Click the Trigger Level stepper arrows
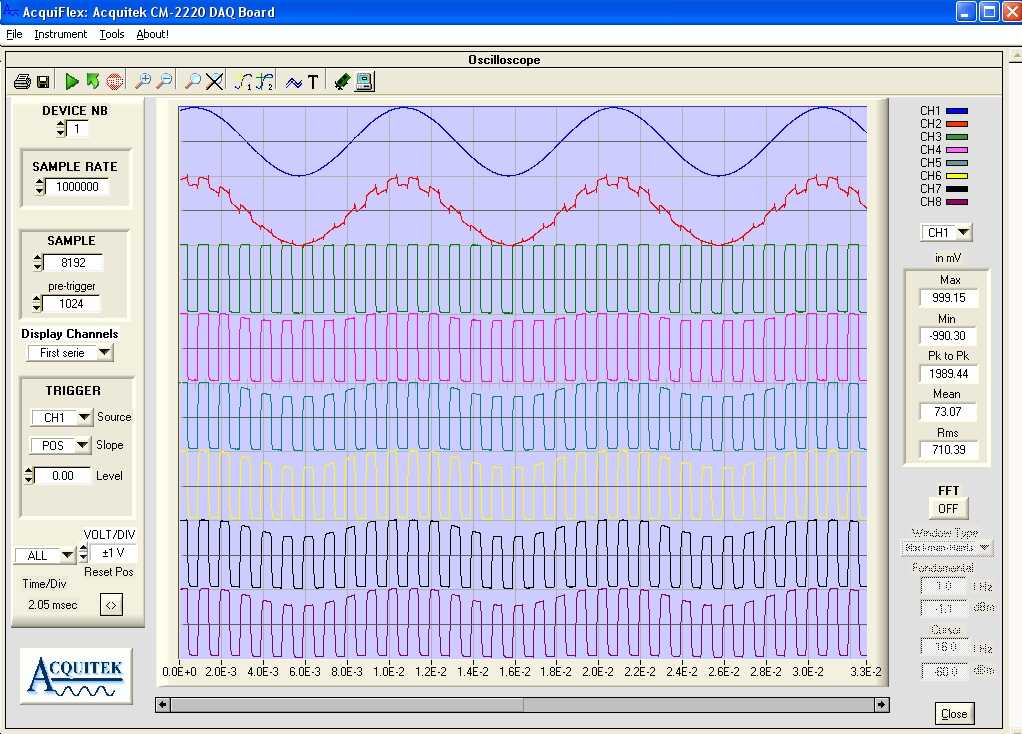This screenshot has height=734, width=1022. [x=29, y=475]
